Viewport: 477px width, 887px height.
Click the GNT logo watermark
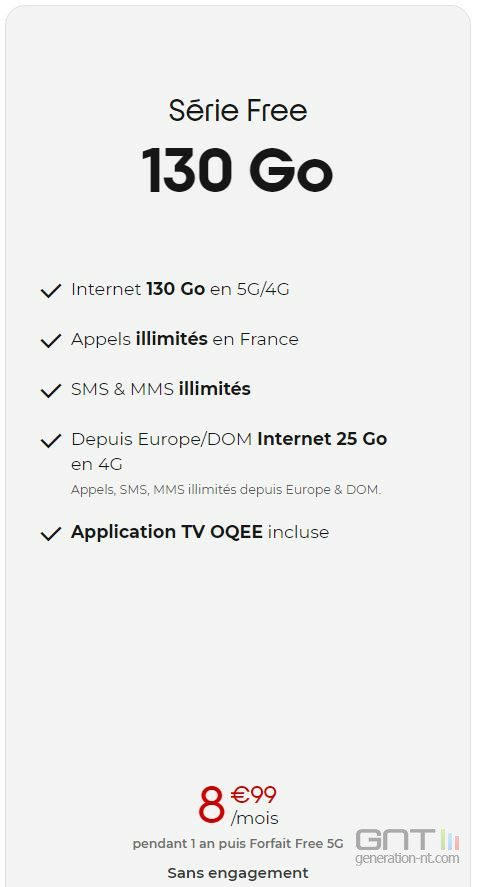coord(407,846)
